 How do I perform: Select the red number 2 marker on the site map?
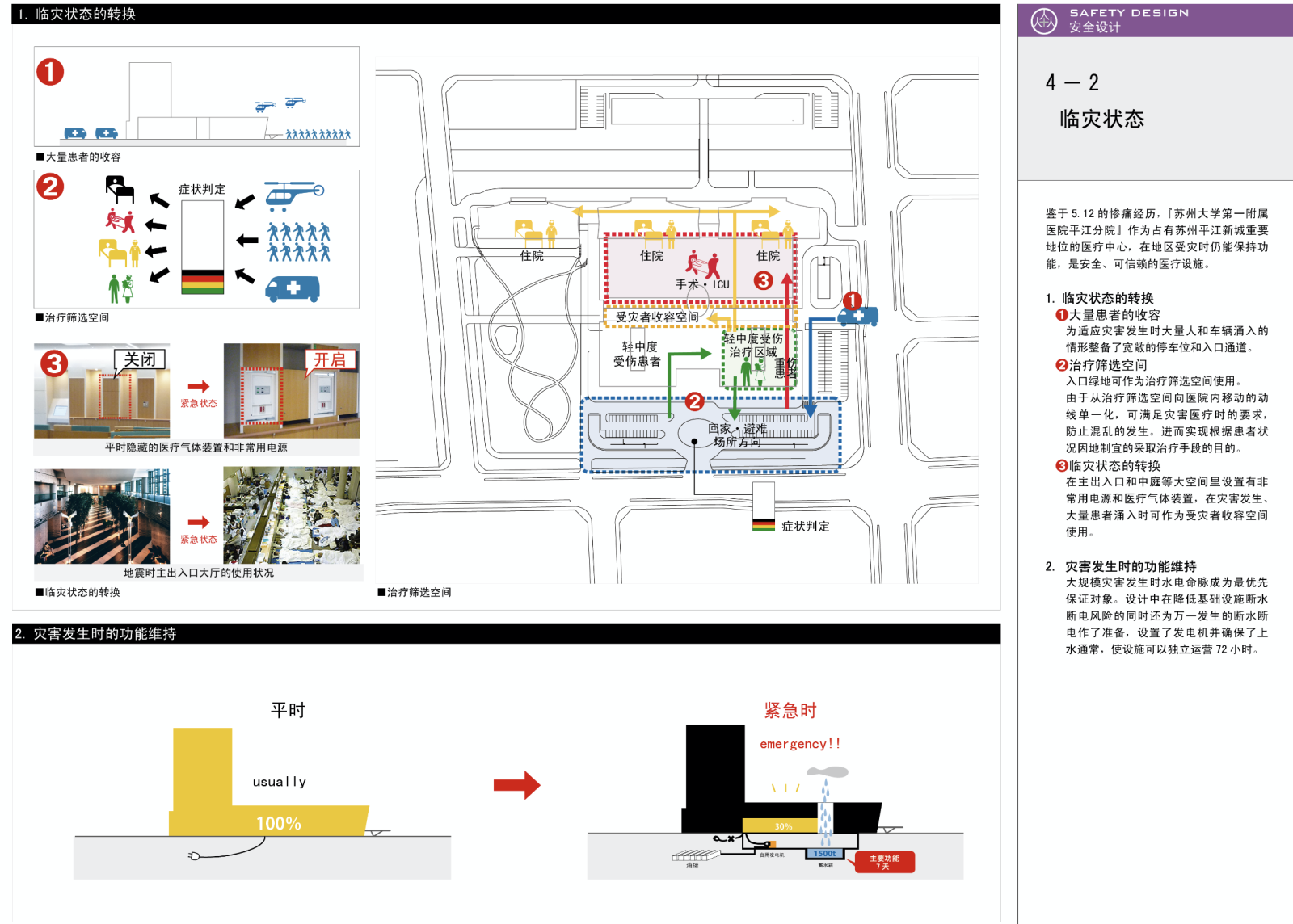point(694,401)
